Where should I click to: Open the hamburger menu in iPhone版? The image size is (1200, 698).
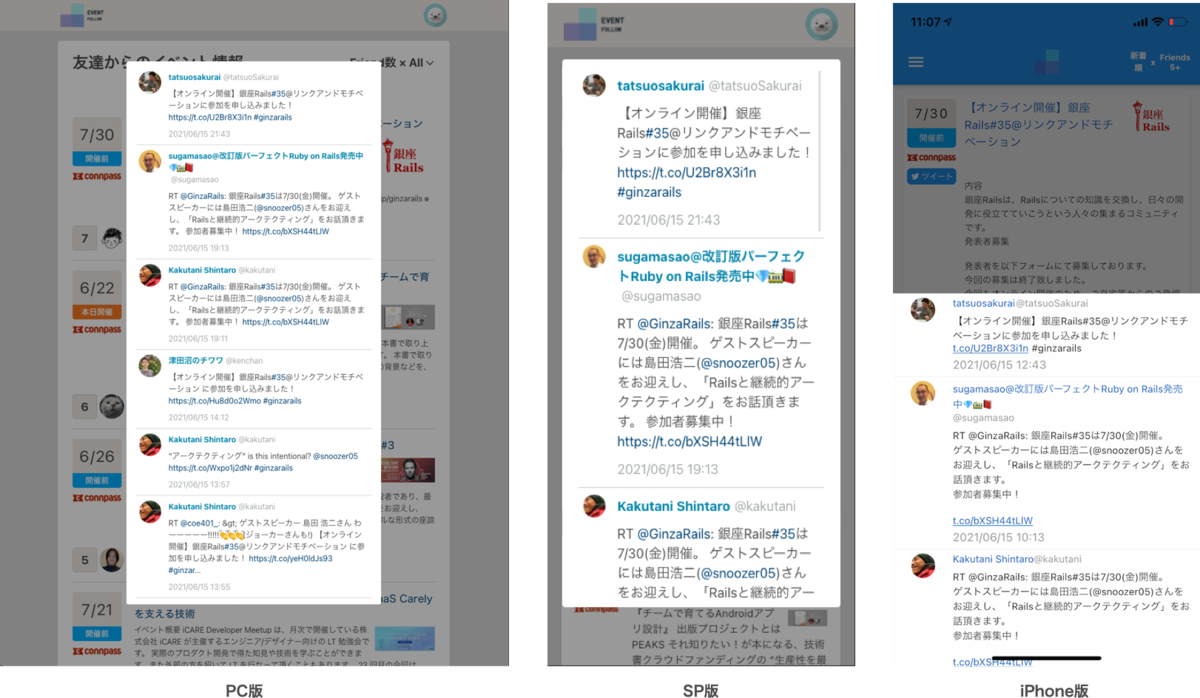[x=916, y=62]
